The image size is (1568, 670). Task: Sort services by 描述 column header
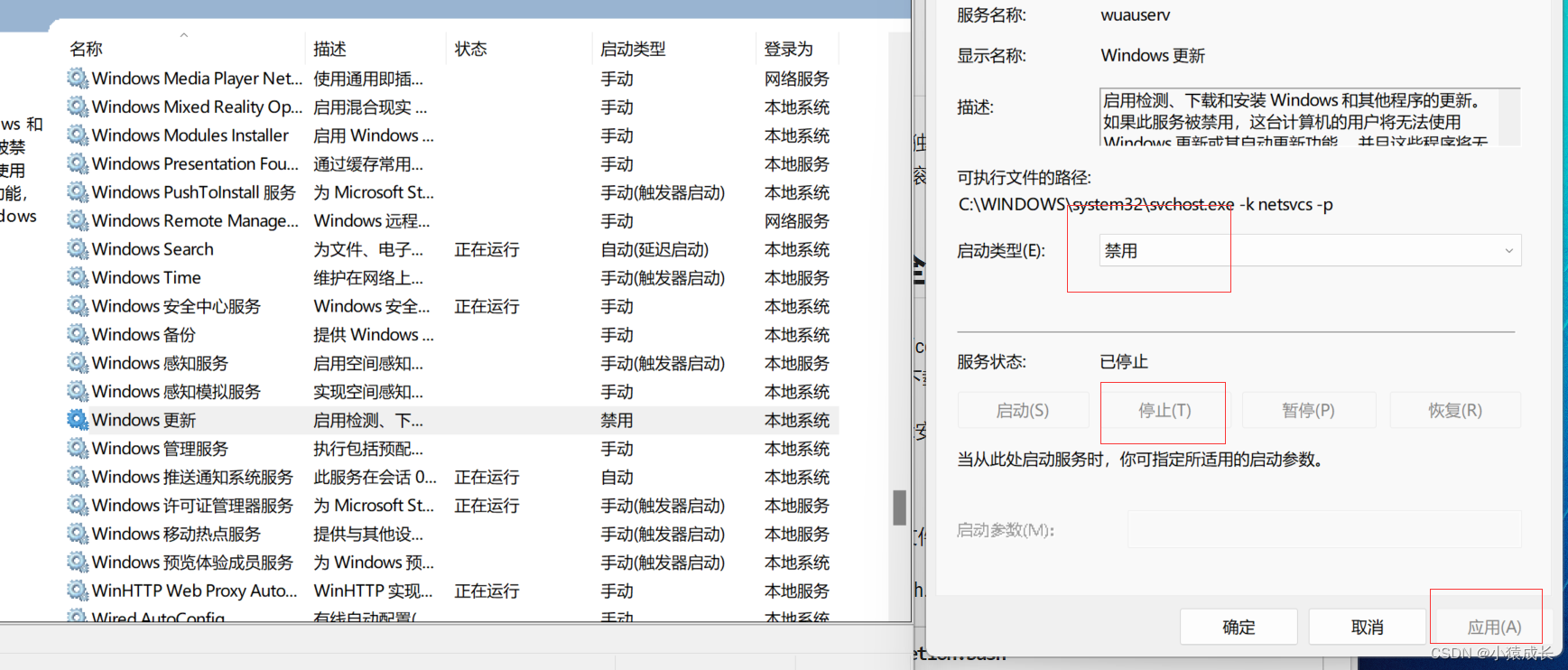[330, 49]
